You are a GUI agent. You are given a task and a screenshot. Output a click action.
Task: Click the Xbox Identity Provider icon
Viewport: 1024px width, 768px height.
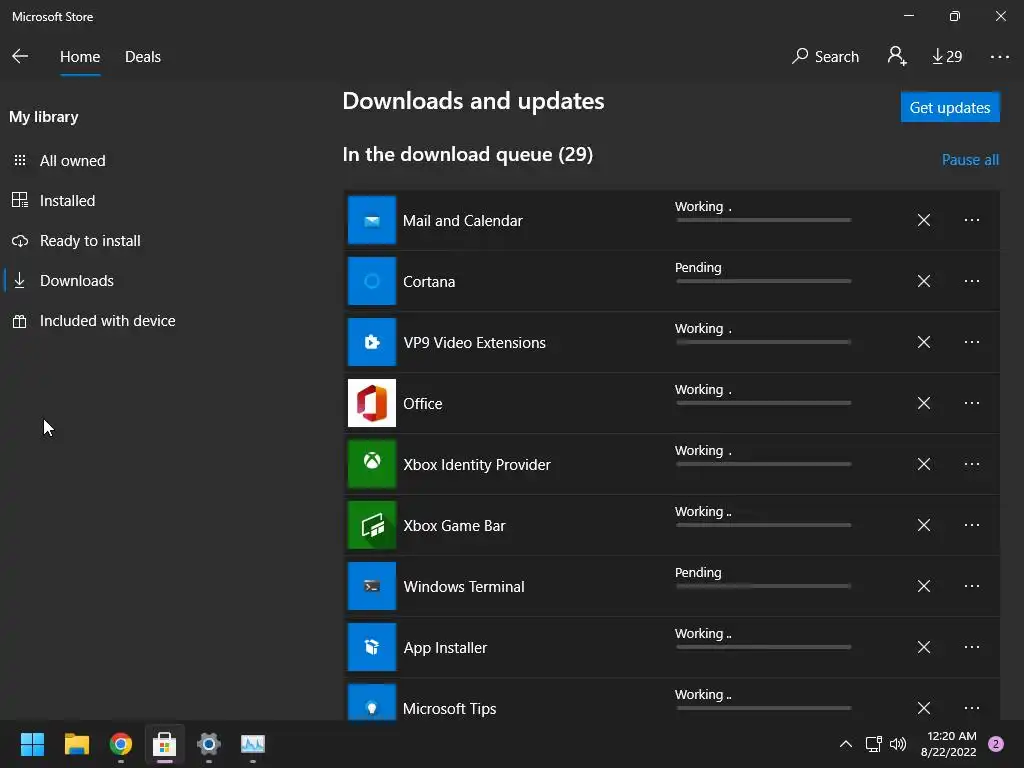(372, 464)
